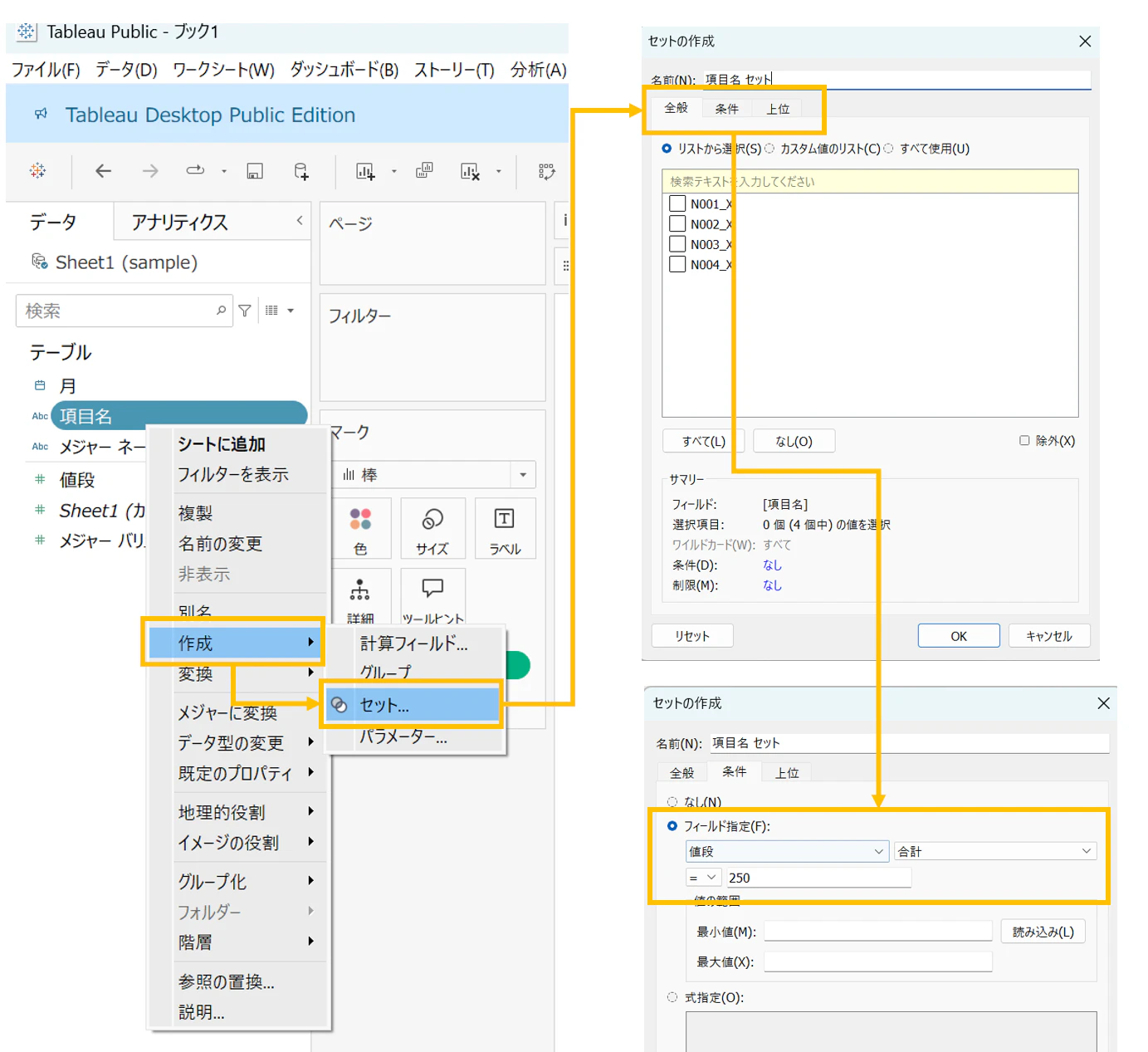This screenshot has height=1052, width=1148.
Task: Create a new worksheet with the chart-plus icon
Action: point(365,171)
